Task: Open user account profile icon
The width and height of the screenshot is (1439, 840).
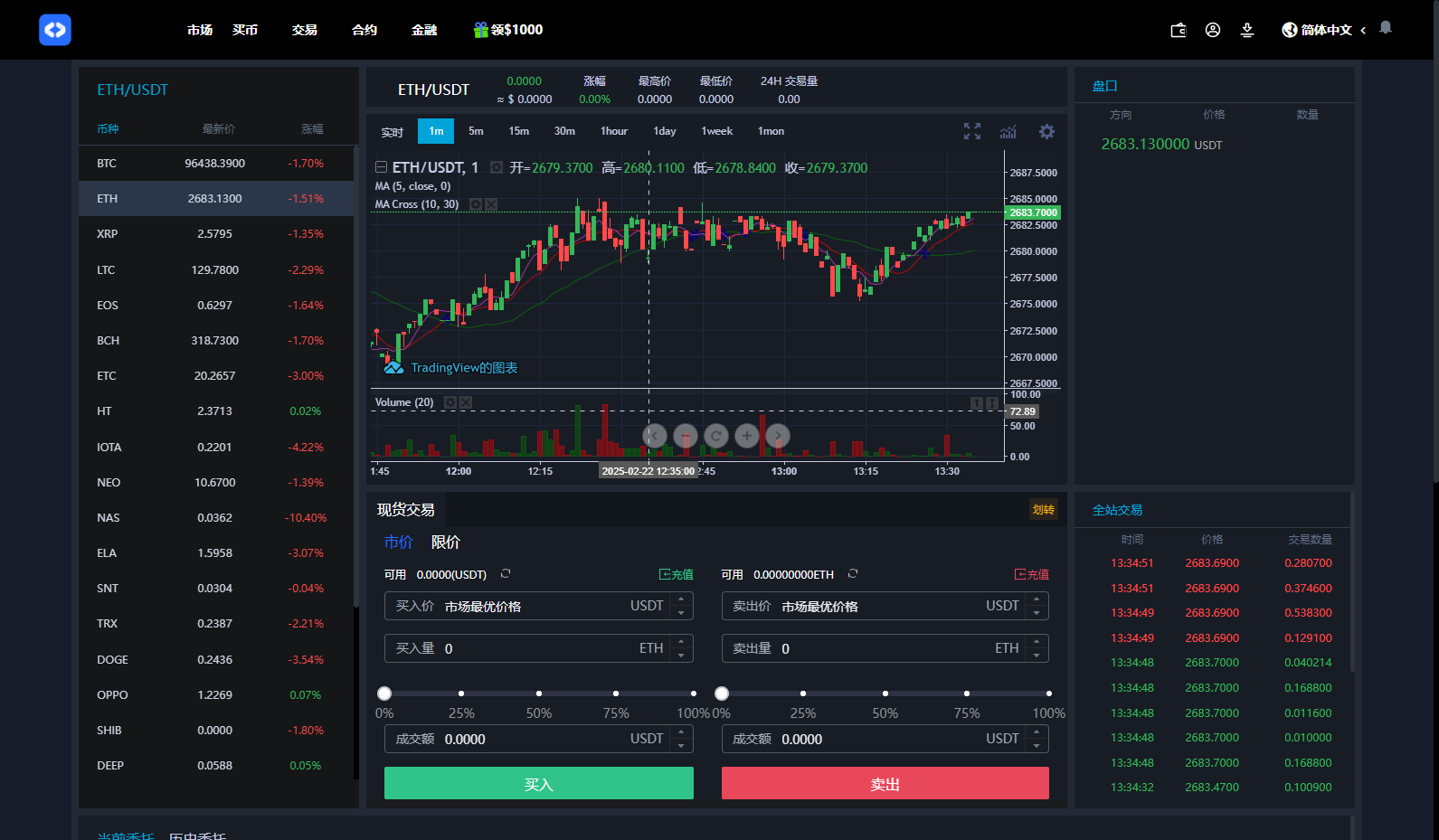Action: [x=1213, y=30]
